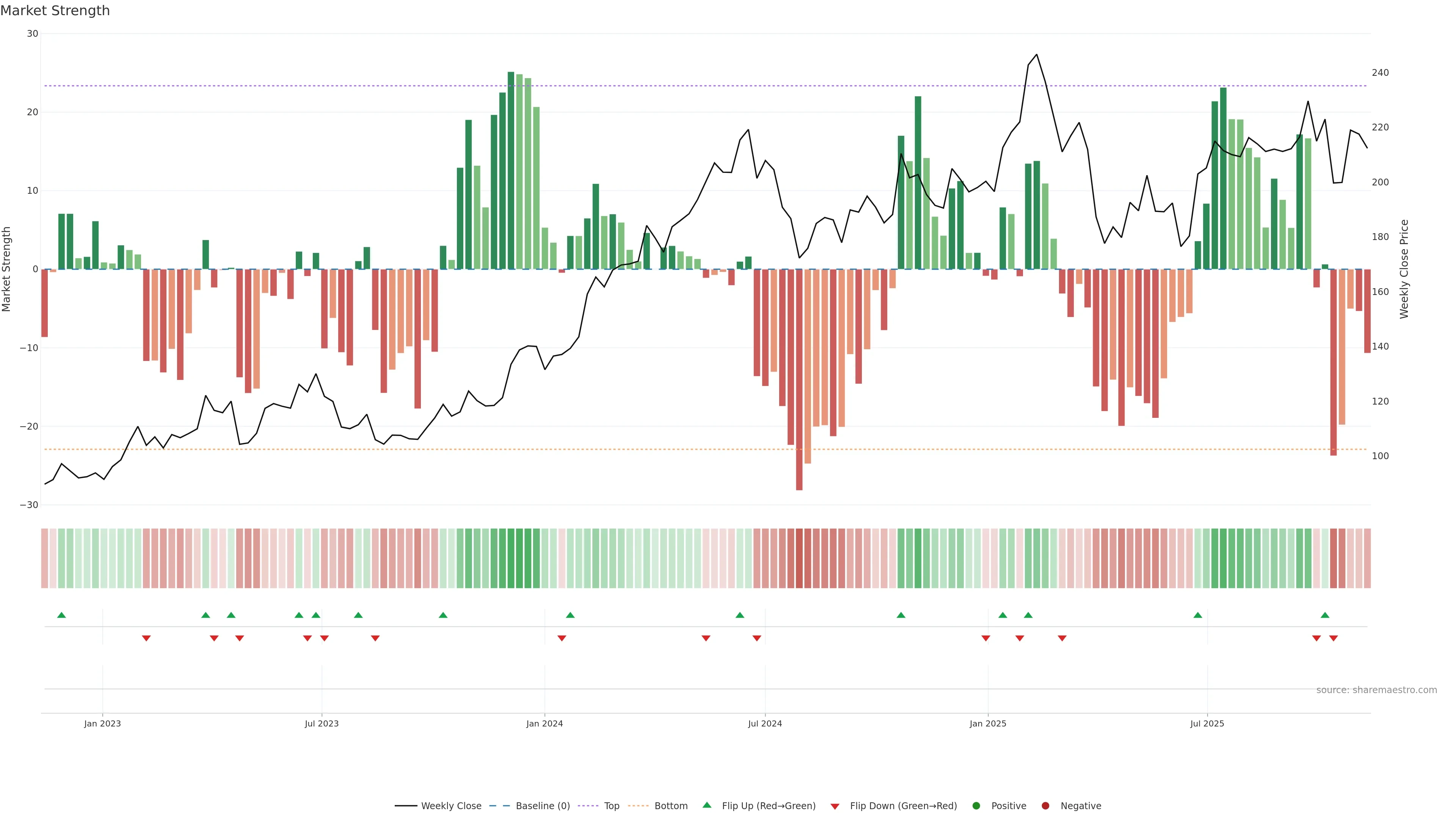Hide the Top dotted line legend
The height and width of the screenshot is (819, 1456).
(x=611, y=806)
